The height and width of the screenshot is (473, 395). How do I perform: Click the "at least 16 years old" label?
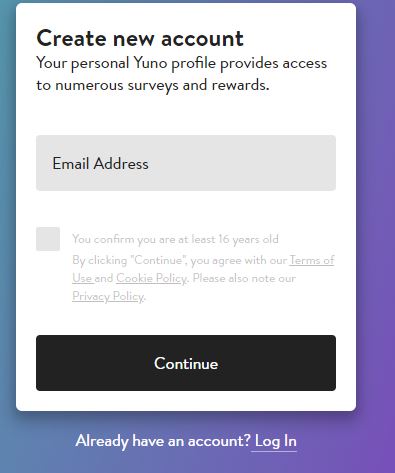pyautogui.click(x=175, y=239)
